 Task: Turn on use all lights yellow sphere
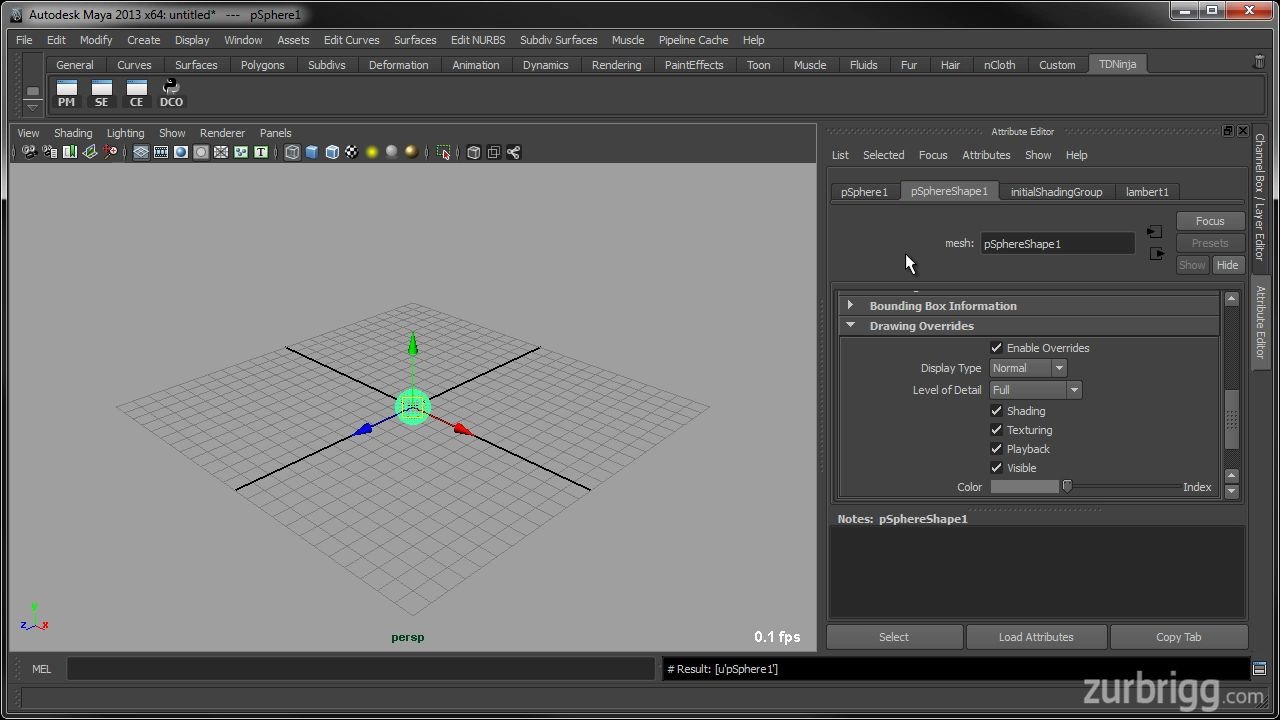tap(372, 152)
